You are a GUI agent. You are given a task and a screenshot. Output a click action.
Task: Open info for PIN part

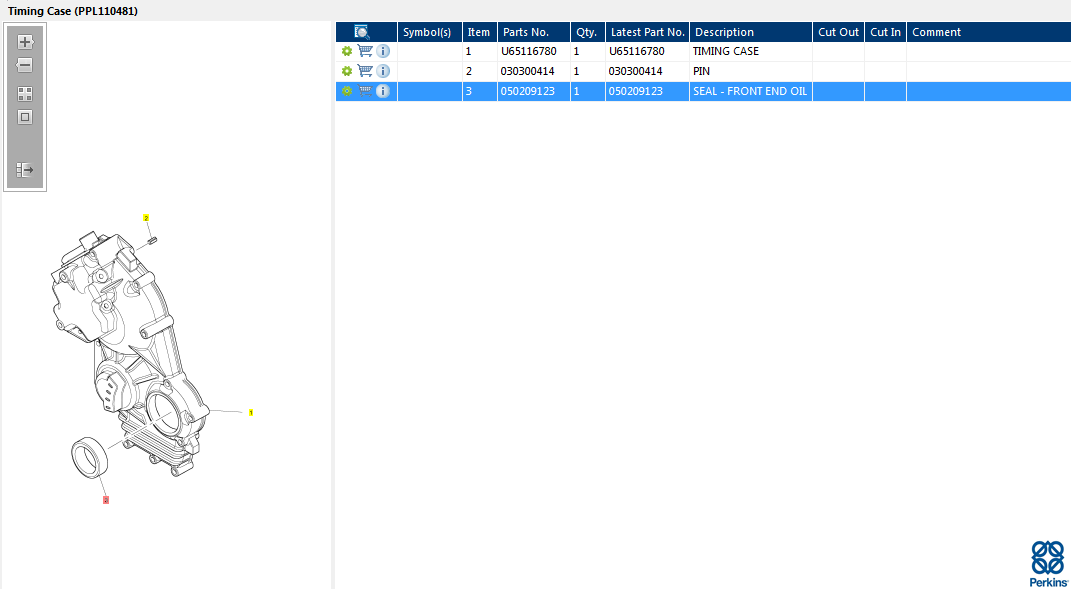(x=383, y=71)
